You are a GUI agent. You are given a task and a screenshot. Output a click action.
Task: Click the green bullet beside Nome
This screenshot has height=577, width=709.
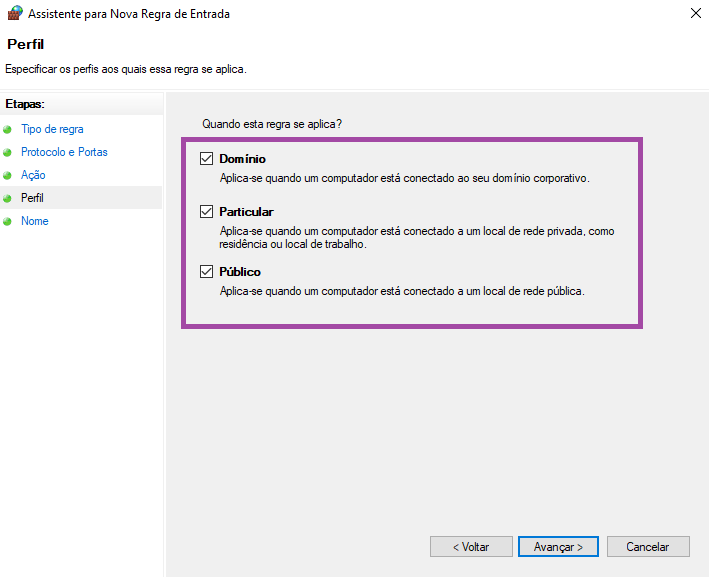(8, 222)
